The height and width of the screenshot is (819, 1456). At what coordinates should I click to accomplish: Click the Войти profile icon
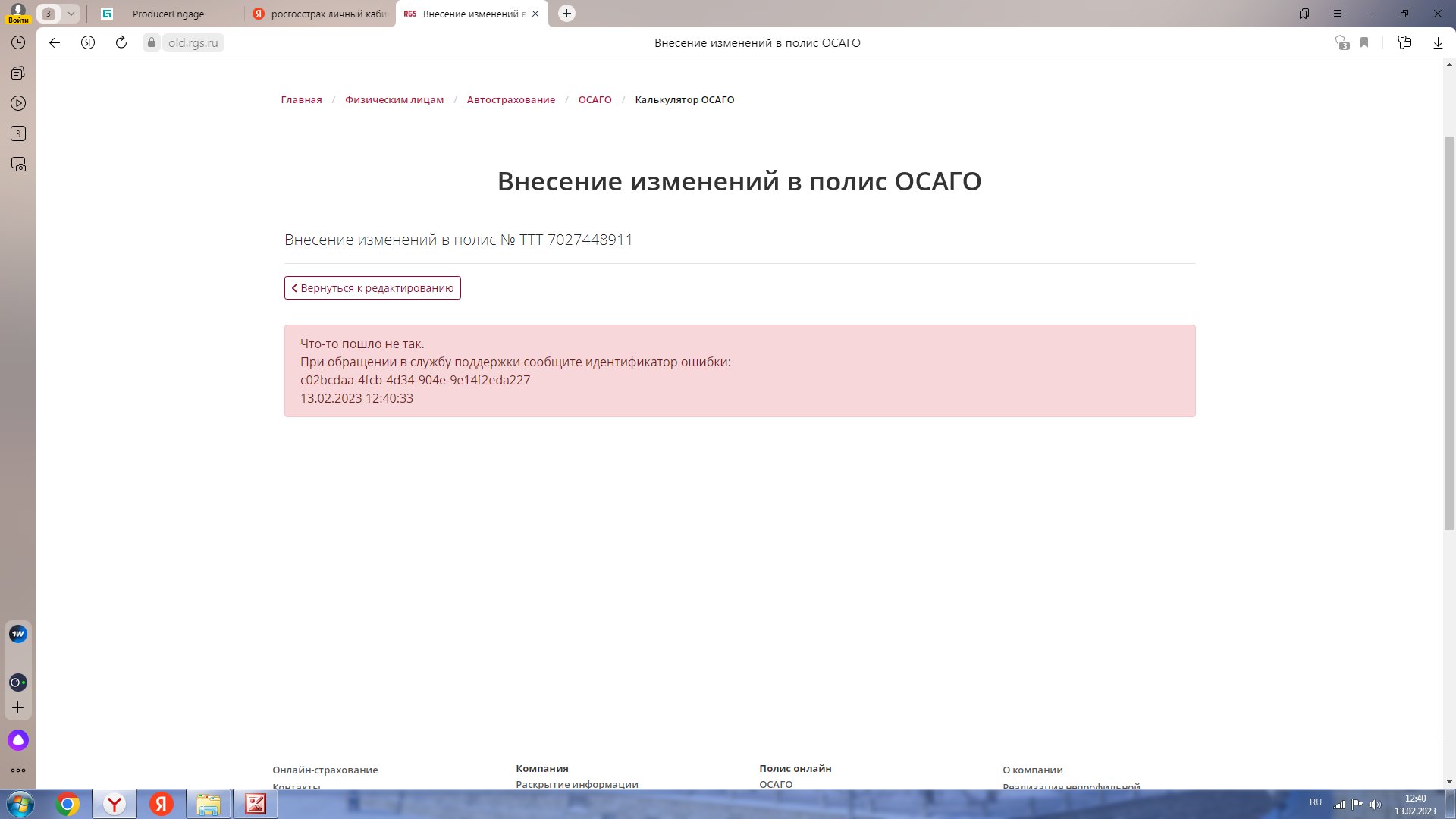pyautogui.click(x=17, y=13)
